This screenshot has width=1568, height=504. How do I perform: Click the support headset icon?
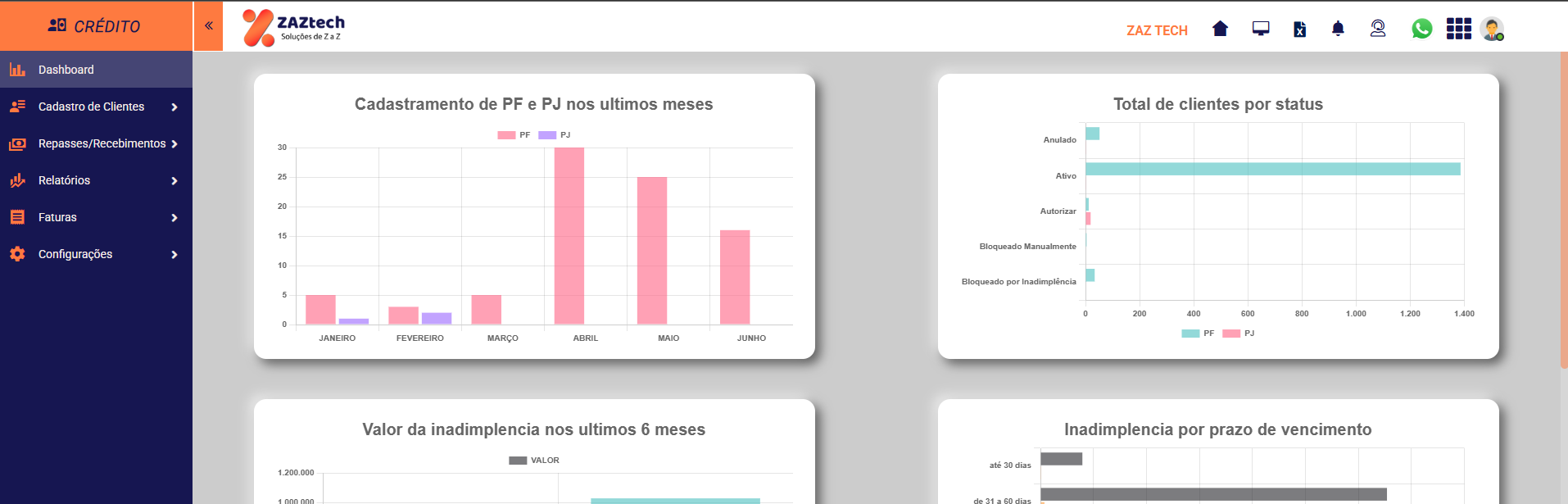click(1378, 29)
